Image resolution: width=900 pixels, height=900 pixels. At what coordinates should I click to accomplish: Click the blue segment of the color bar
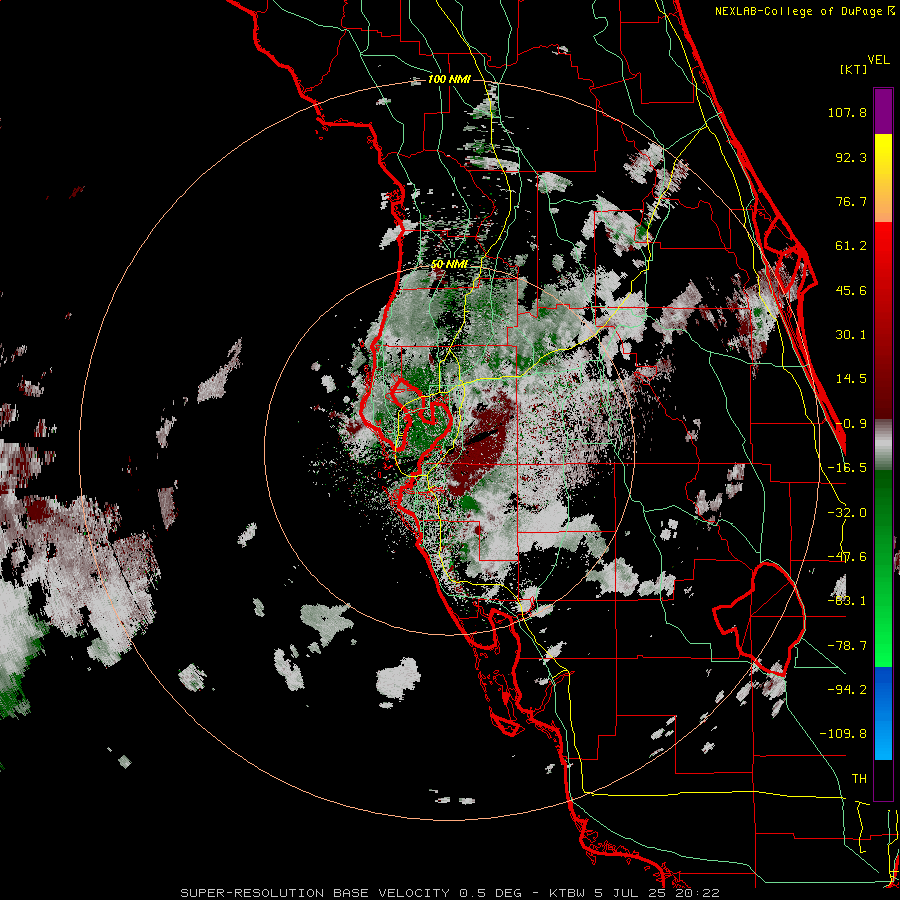click(883, 713)
